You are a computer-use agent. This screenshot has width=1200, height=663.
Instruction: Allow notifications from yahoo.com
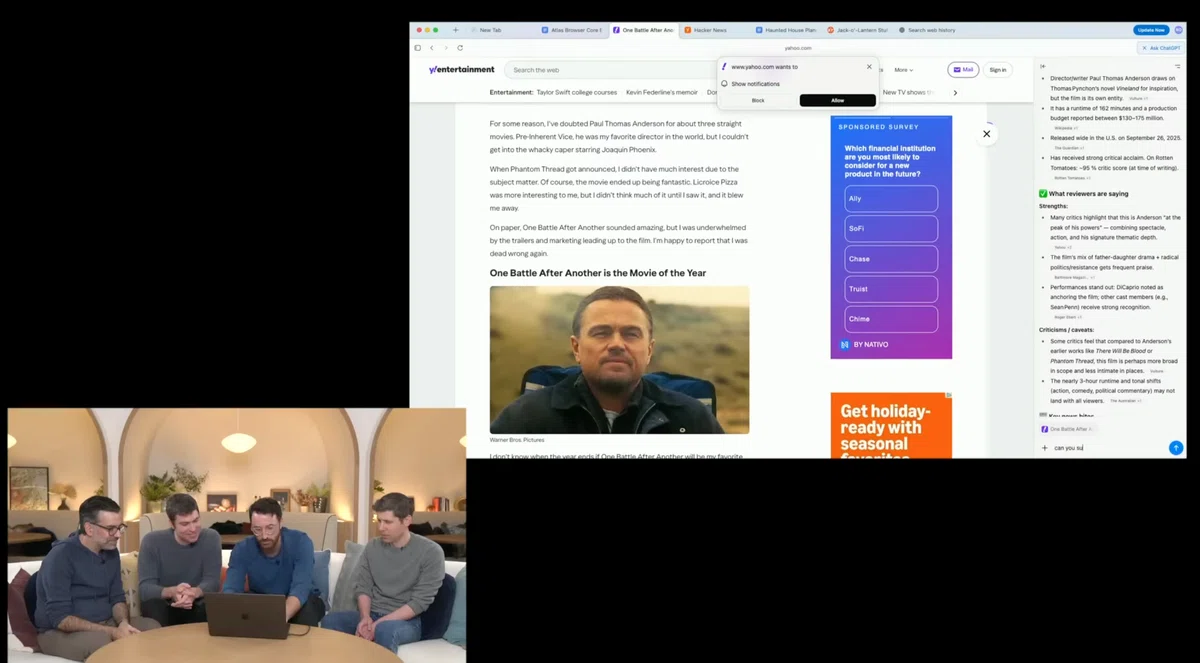838,101
